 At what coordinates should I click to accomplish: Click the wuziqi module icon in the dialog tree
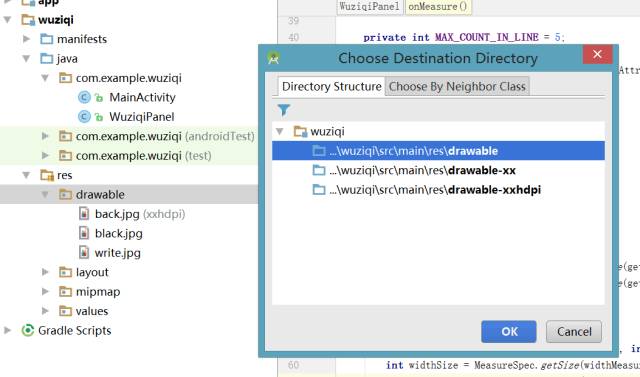coord(300,131)
